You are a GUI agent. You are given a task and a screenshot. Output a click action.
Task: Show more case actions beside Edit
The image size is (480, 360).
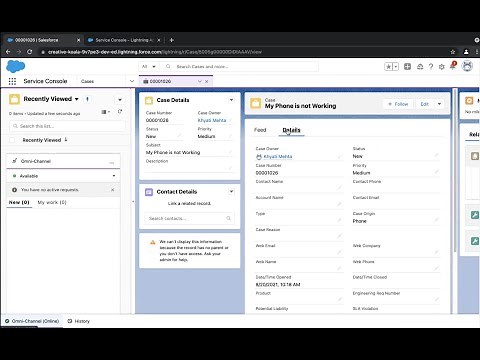point(439,104)
